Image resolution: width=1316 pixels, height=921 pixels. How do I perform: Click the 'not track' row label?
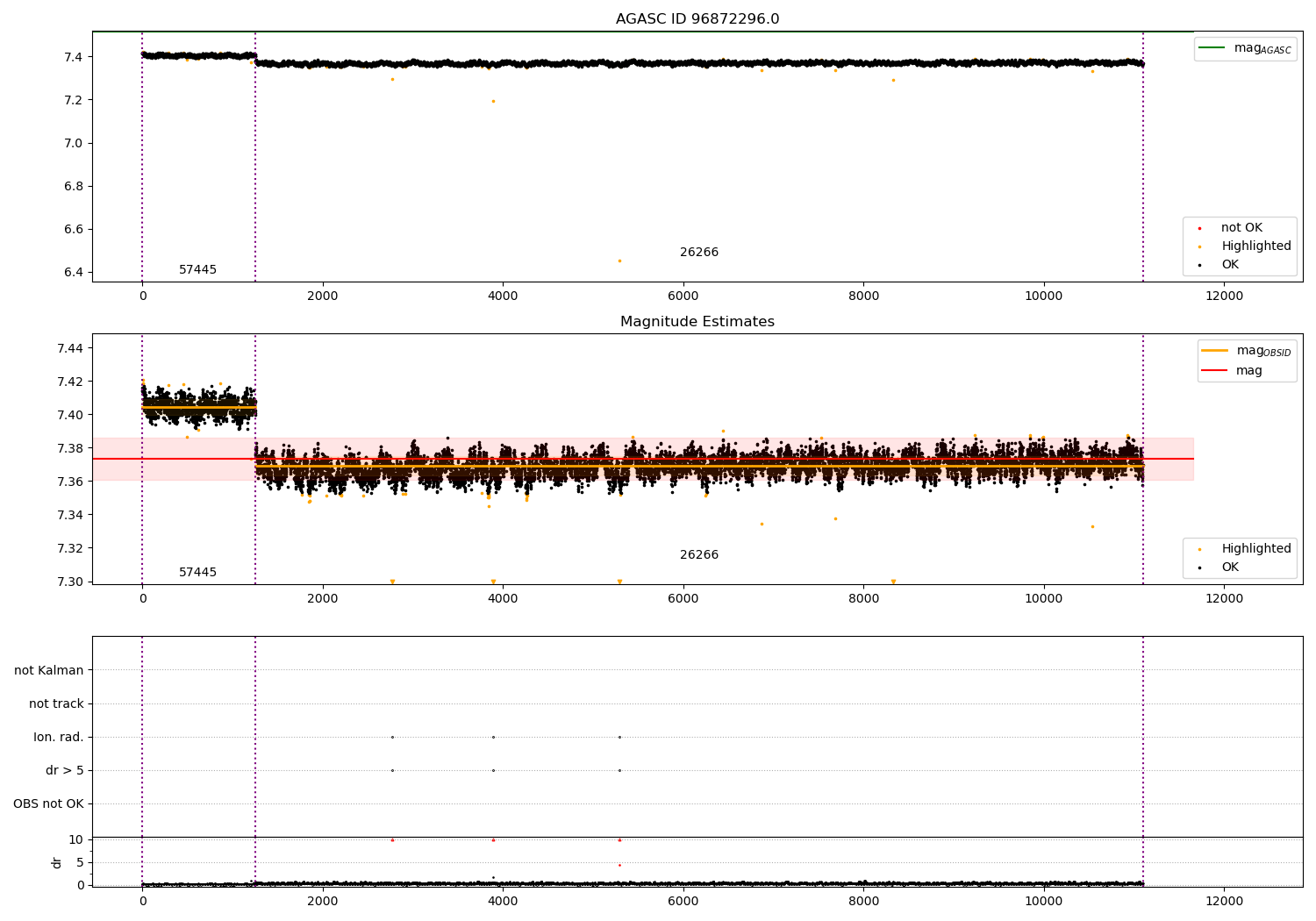point(56,703)
